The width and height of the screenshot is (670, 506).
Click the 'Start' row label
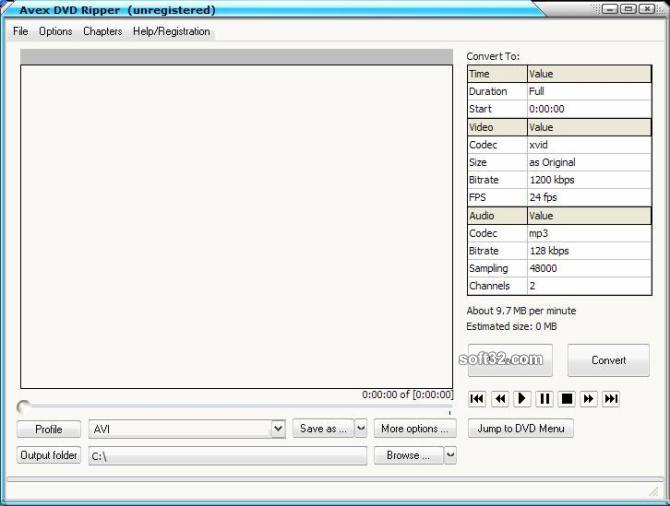pyautogui.click(x=497, y=109)
